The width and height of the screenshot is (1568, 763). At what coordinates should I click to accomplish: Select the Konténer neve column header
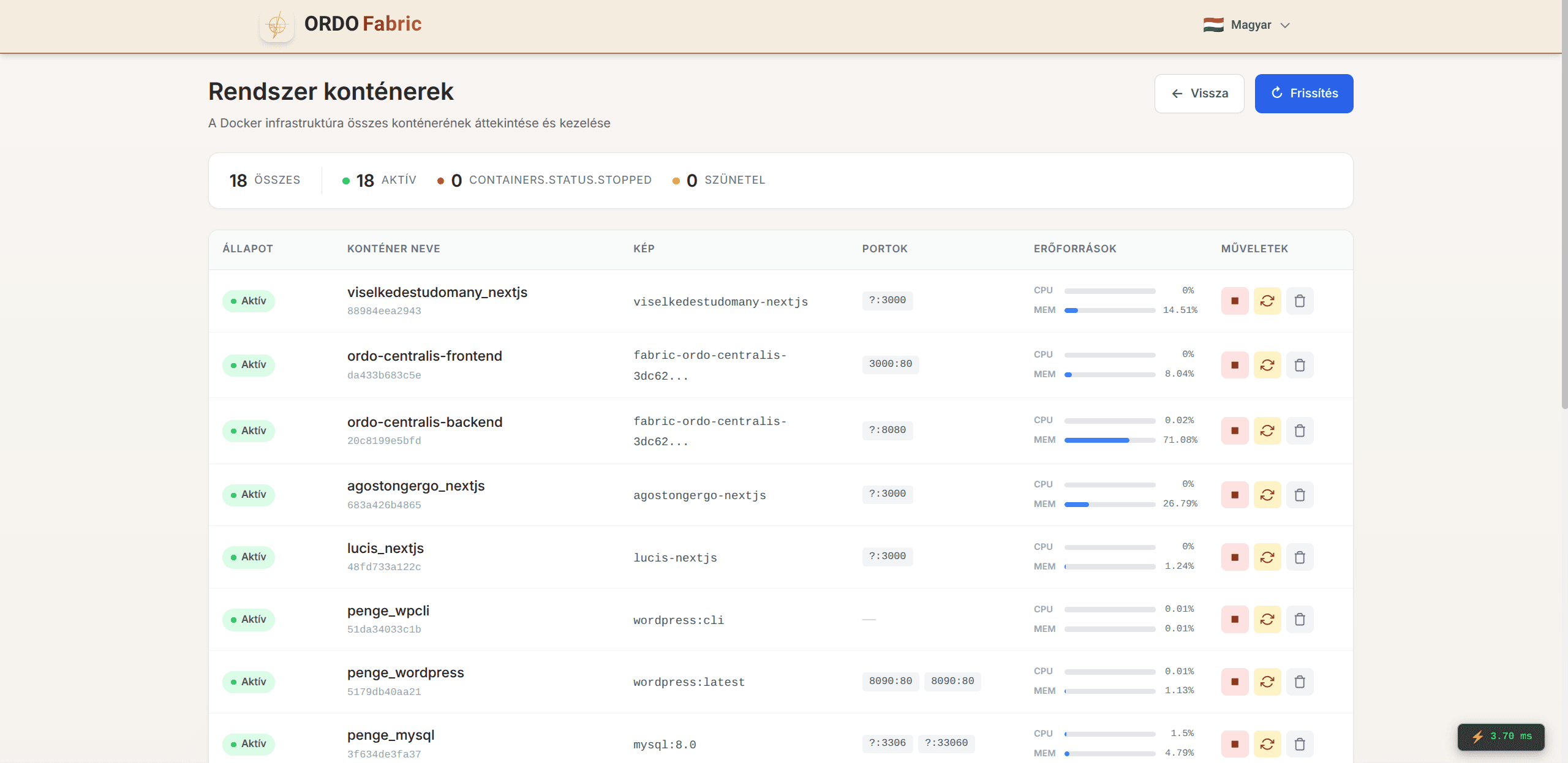(x=393, y=249)
